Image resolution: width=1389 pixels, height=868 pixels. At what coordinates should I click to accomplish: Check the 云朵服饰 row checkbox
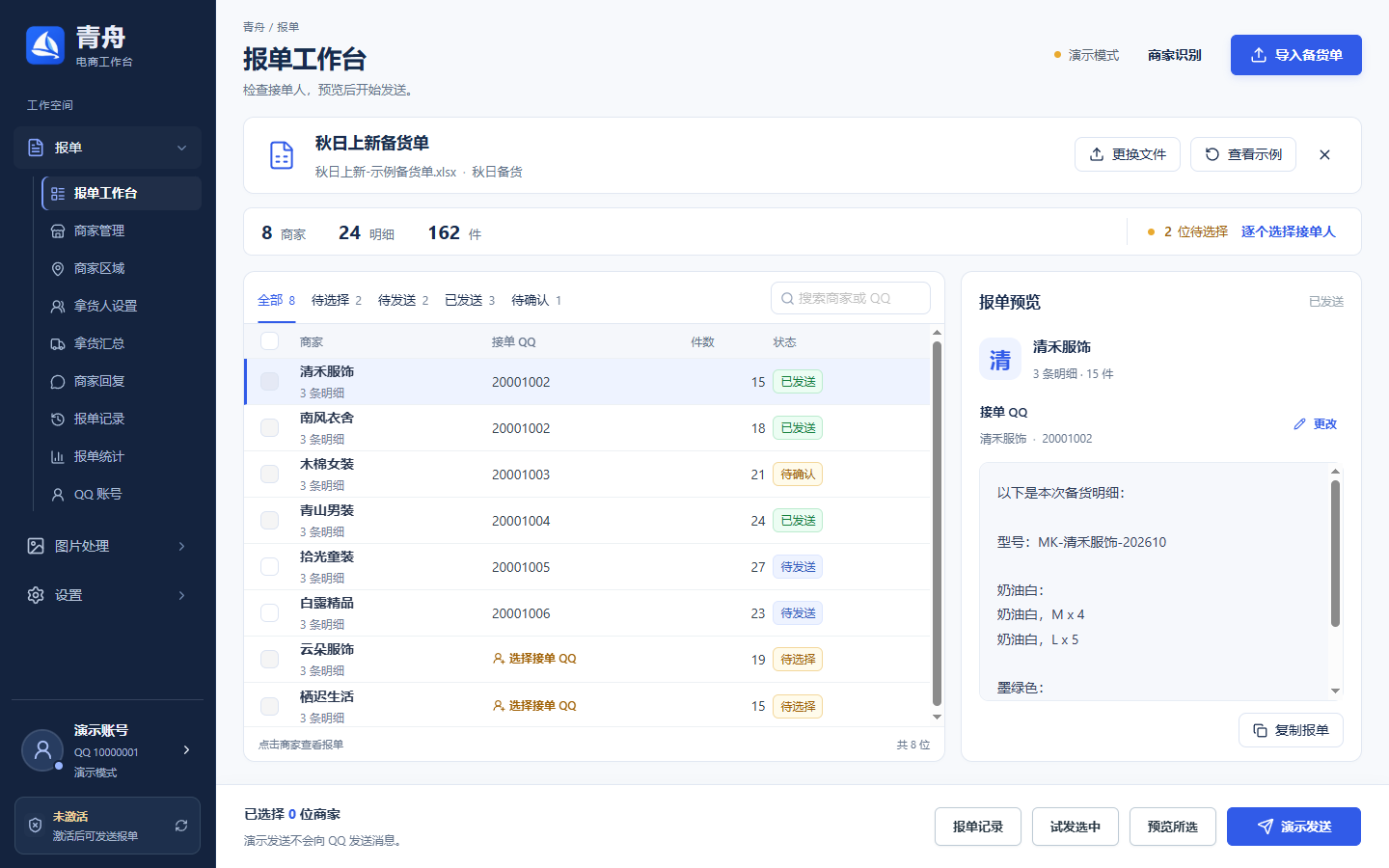click(x=270, y=659)
